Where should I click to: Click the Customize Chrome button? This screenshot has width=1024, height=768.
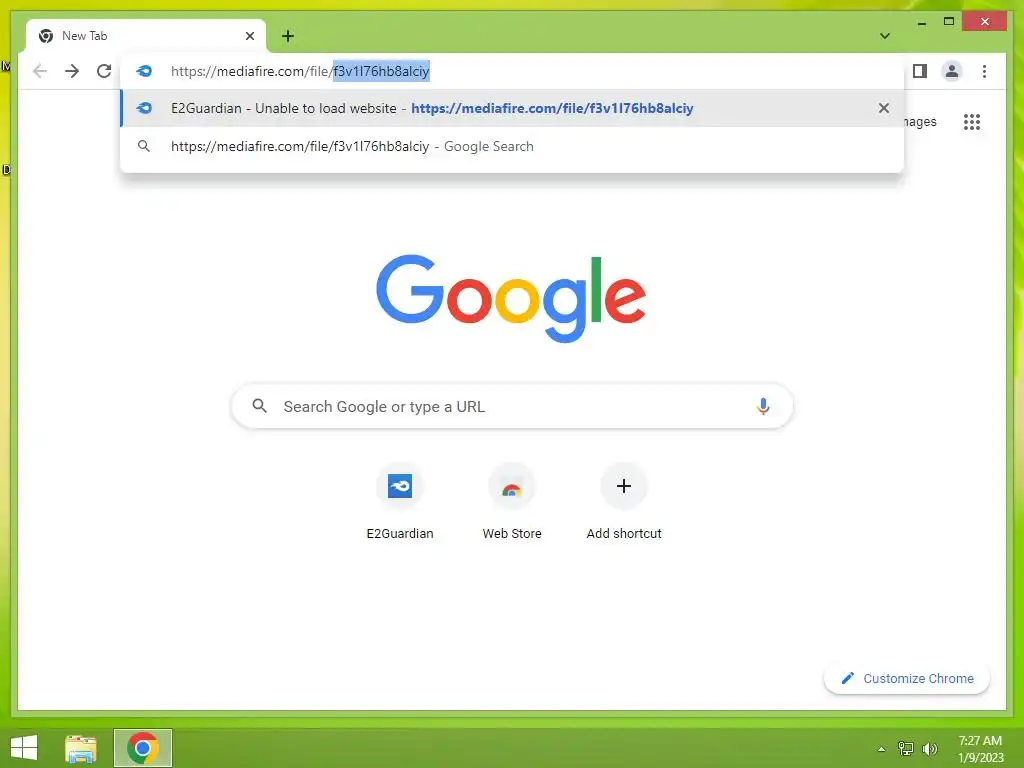906,679
